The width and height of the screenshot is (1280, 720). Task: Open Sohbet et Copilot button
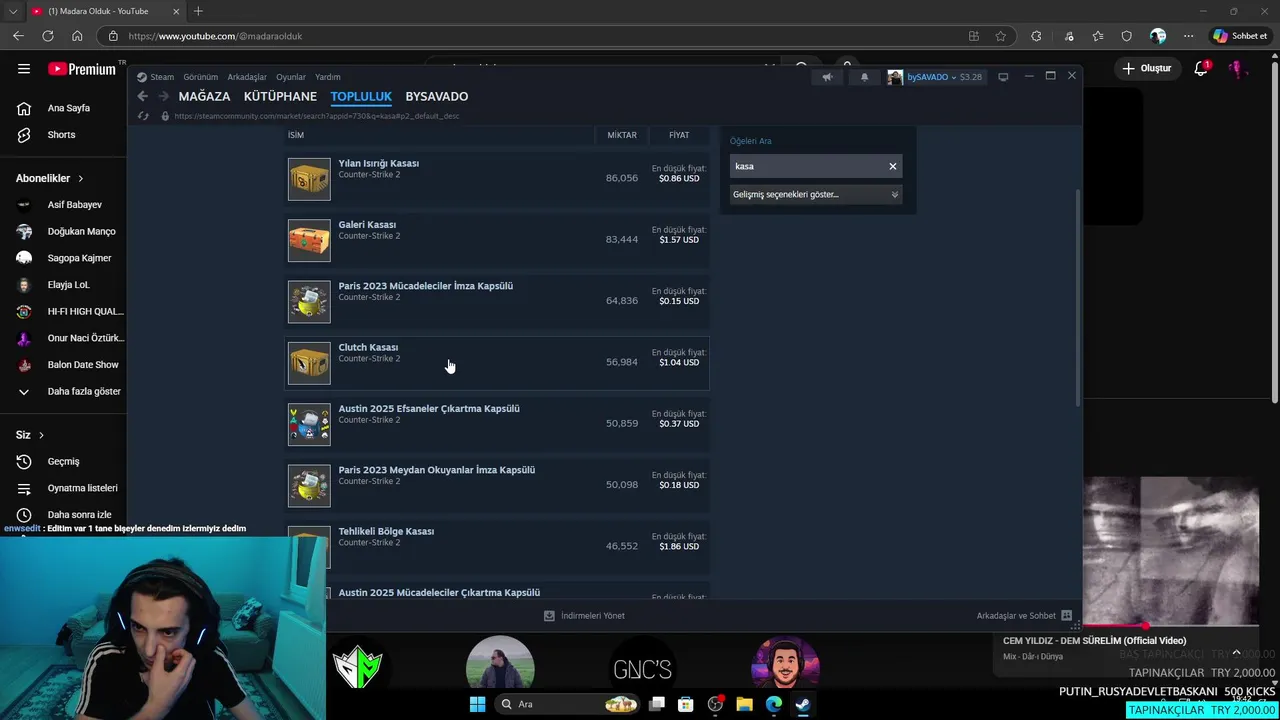1240,36
